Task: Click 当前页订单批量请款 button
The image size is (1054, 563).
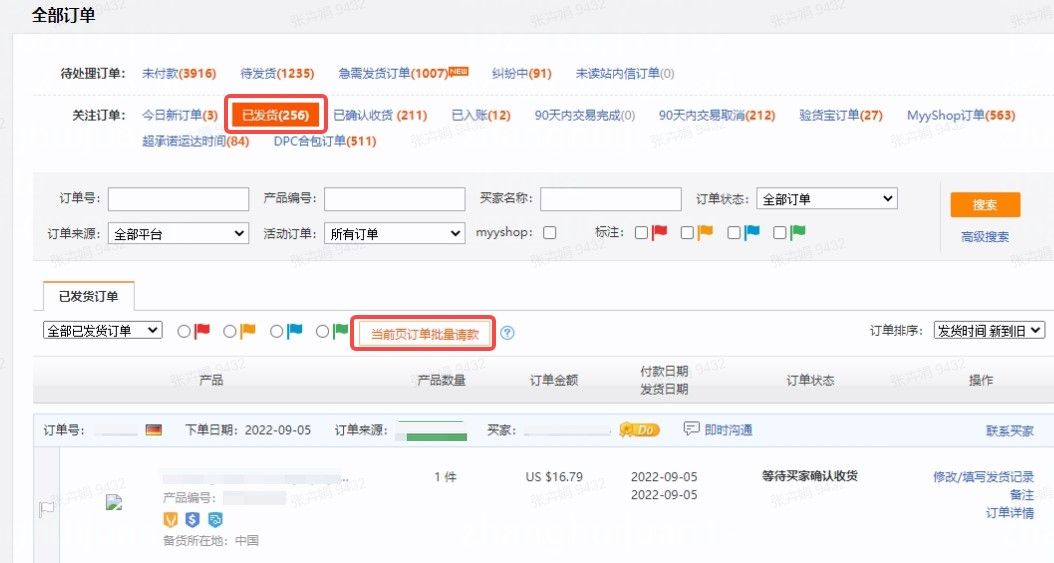Action: click(425, 334)
